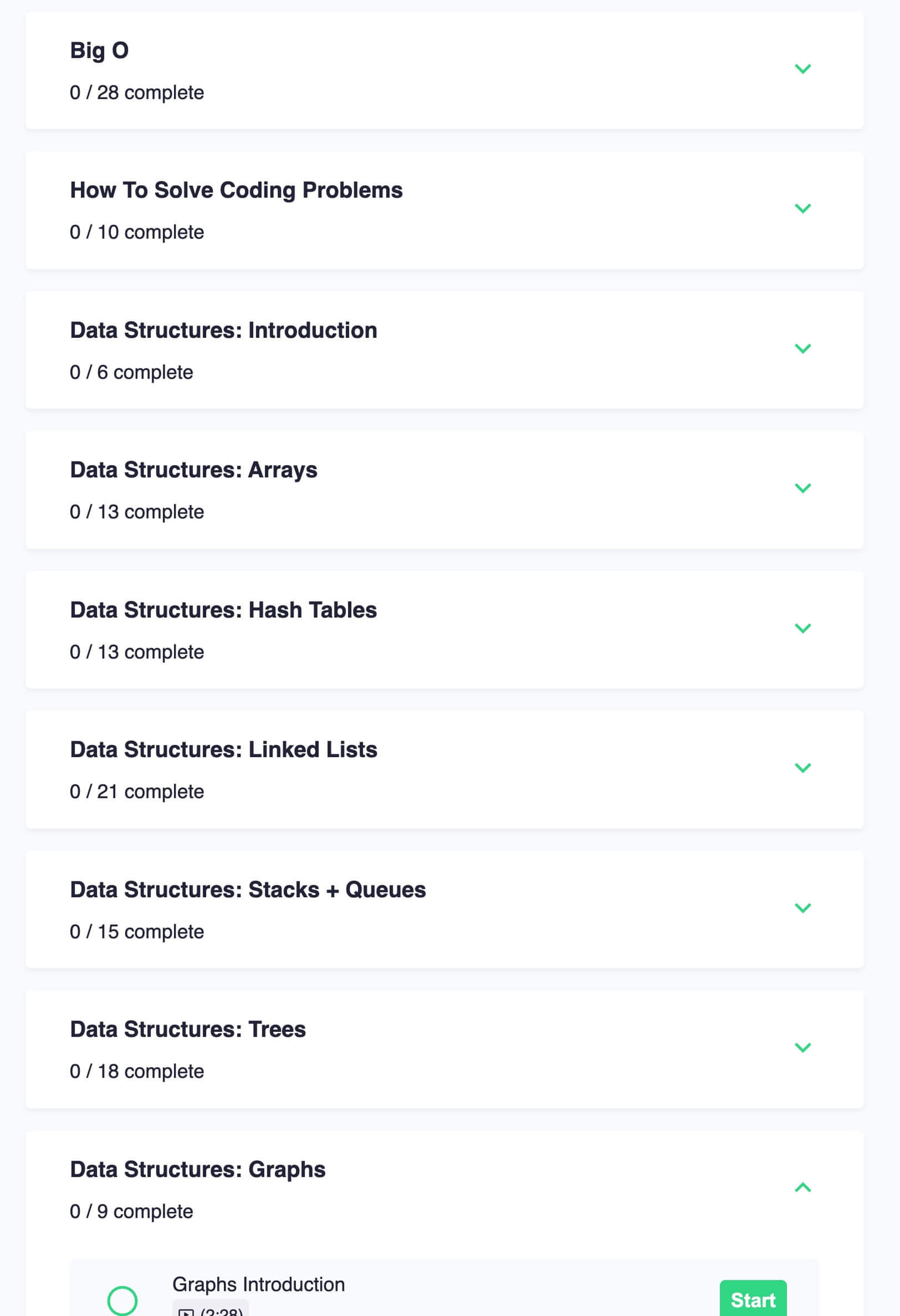Collapse the Data Structures: Graphs chevron
Image resolution: width=900 pixels, height=1316 pixels.
[802, 1187]
